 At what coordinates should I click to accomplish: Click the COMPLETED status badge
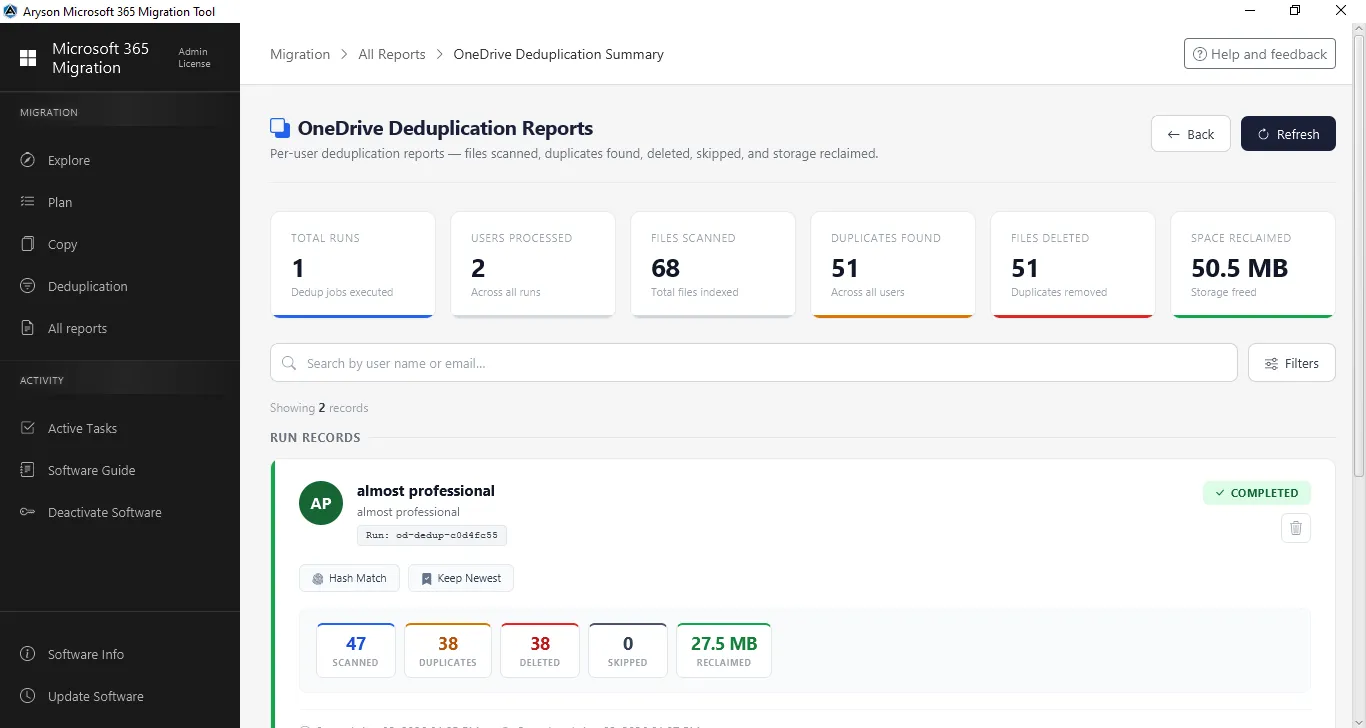click(1257, 493)
